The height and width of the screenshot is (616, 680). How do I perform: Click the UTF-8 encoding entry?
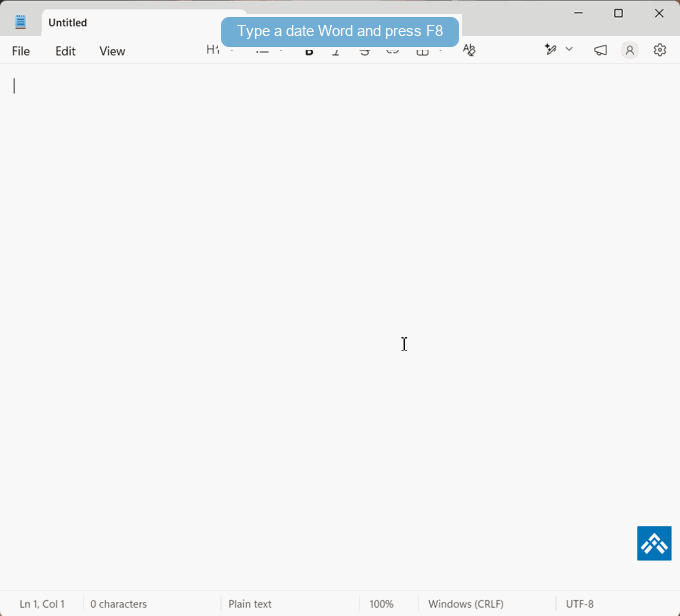tap(580, 604)
